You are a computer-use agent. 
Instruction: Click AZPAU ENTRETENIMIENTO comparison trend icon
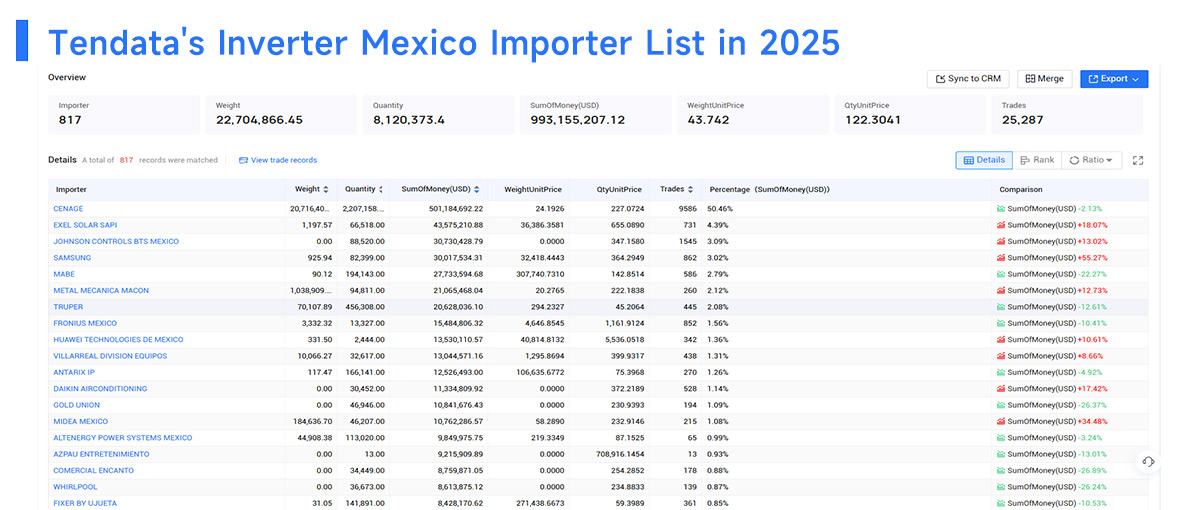[1002, 454]
